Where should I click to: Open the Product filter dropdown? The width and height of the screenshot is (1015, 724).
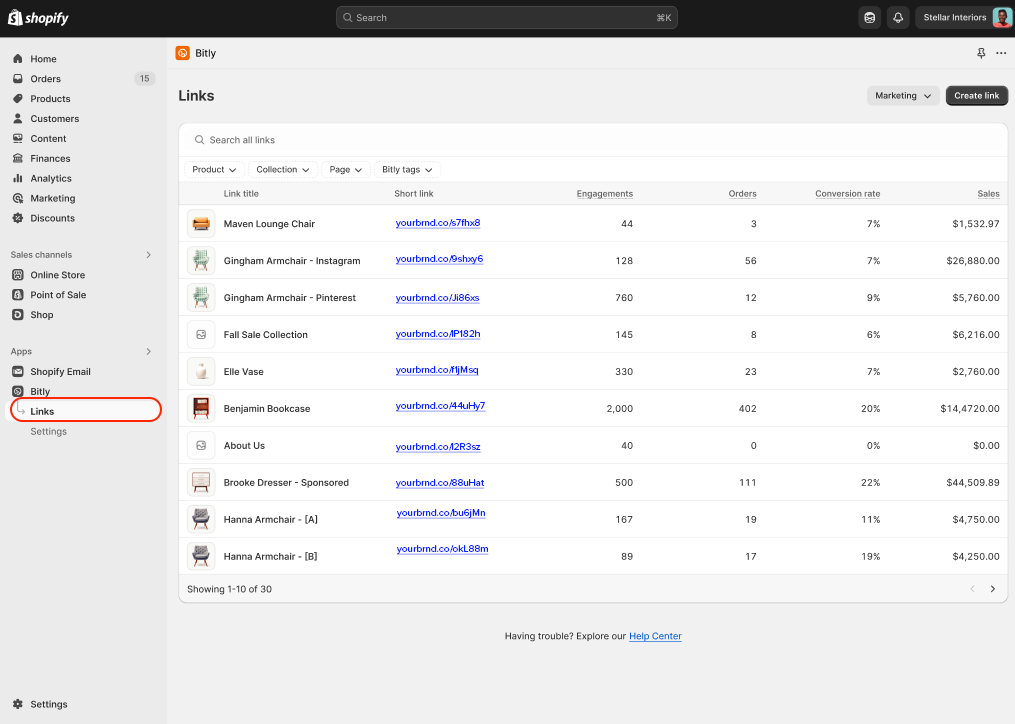(213, 169)
